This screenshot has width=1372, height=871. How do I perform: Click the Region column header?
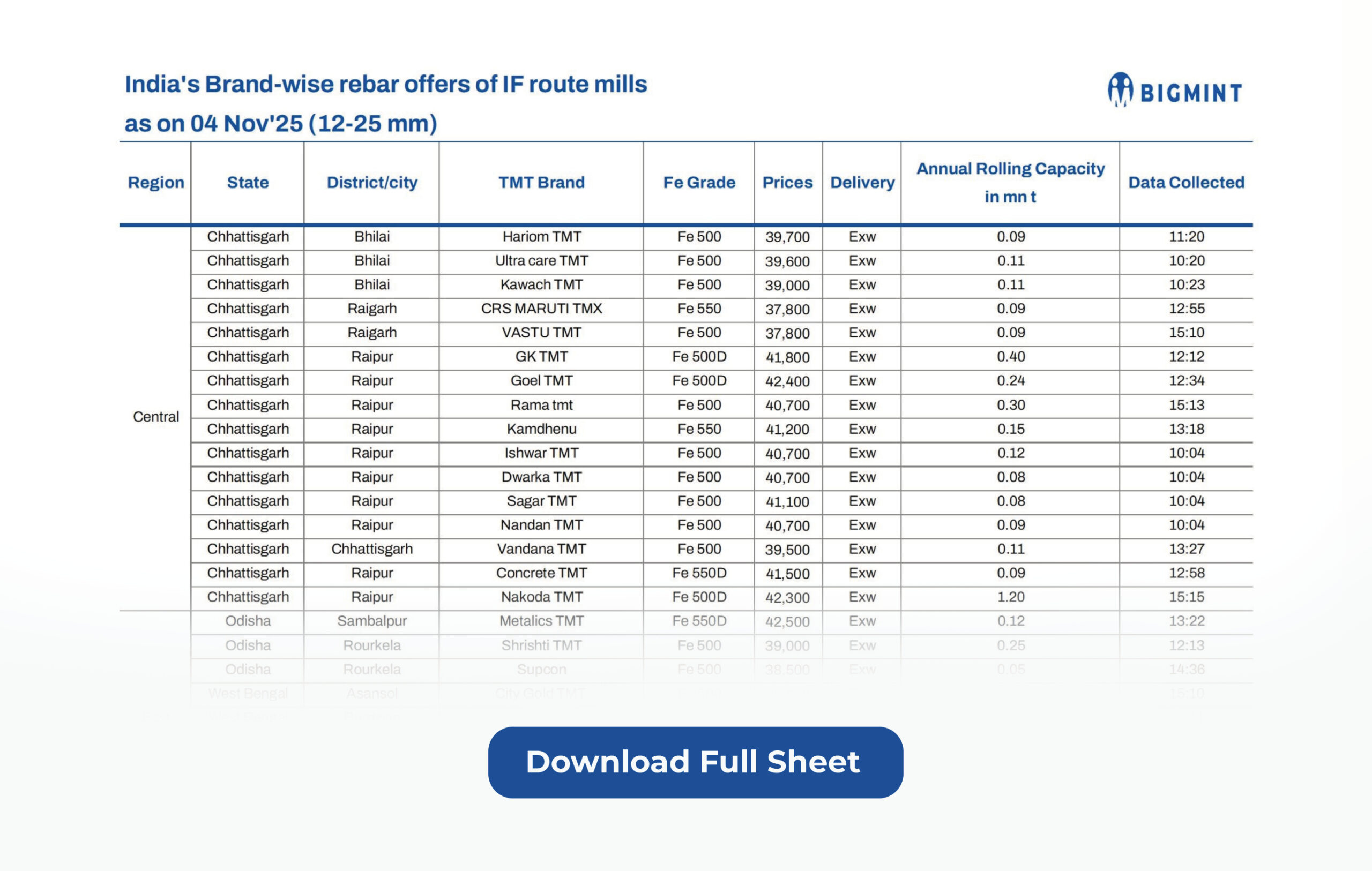click(155, 182)
